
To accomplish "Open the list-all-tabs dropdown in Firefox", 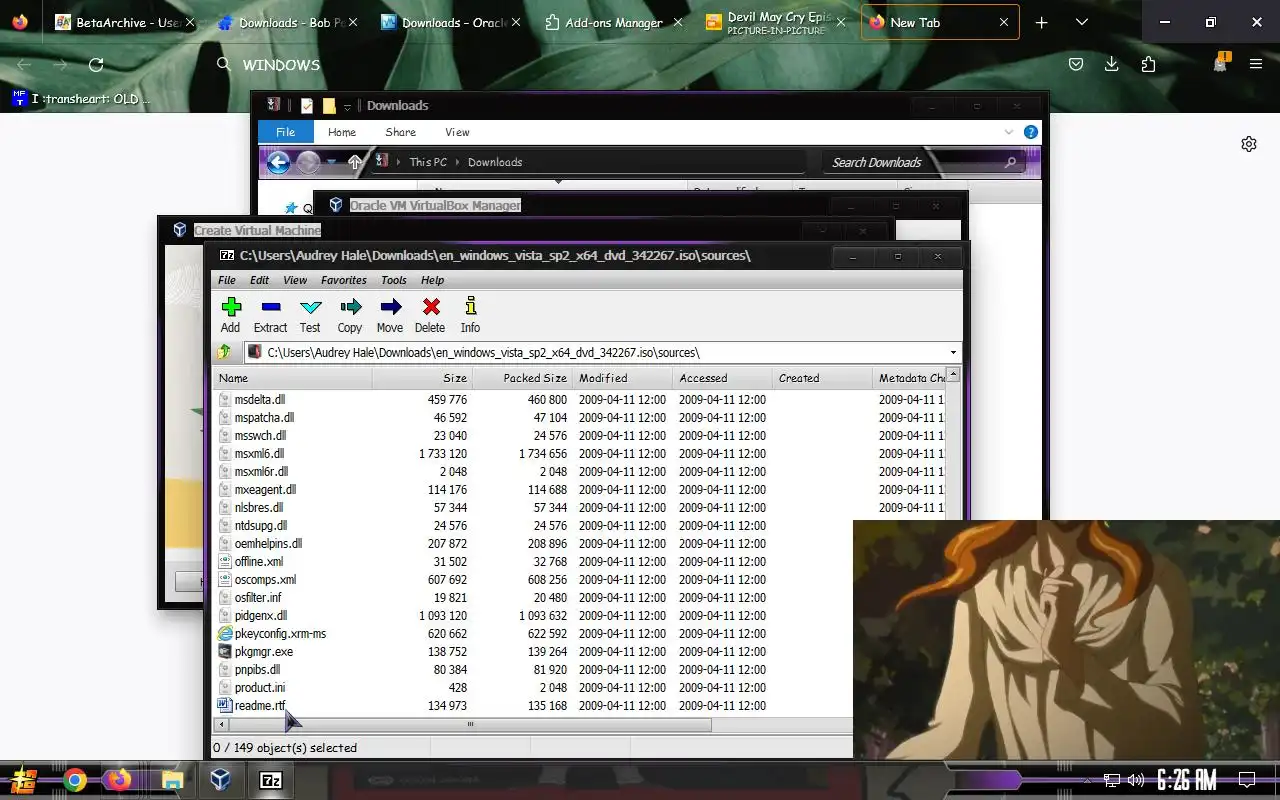I will click(x=1081, y=22).
